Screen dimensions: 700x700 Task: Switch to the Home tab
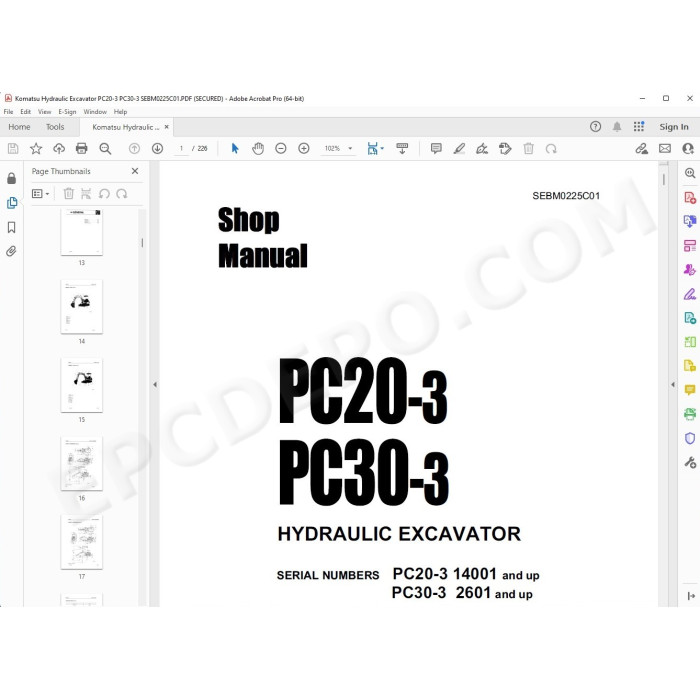coord(19,127)
